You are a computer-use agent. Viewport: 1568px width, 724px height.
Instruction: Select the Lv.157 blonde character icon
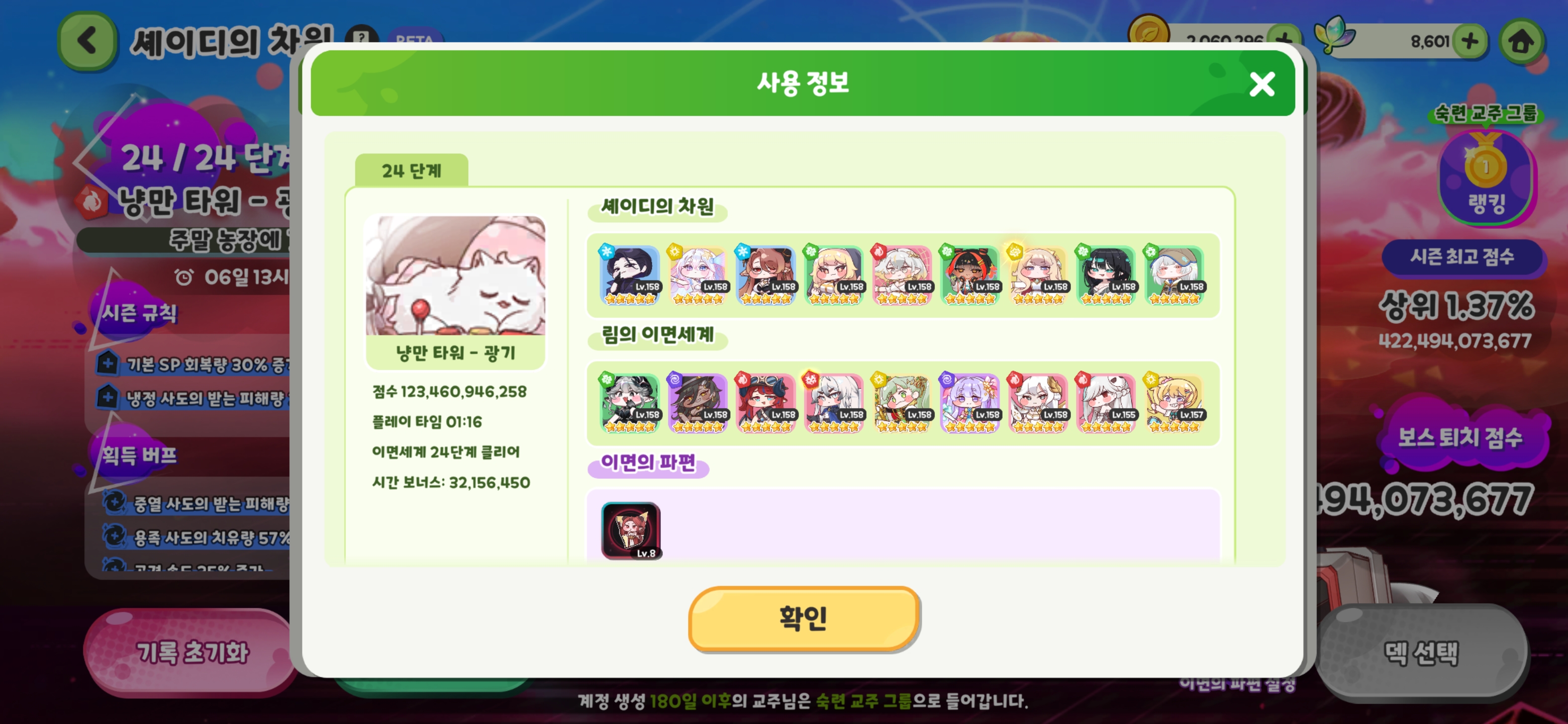(x=1174, y=403)
